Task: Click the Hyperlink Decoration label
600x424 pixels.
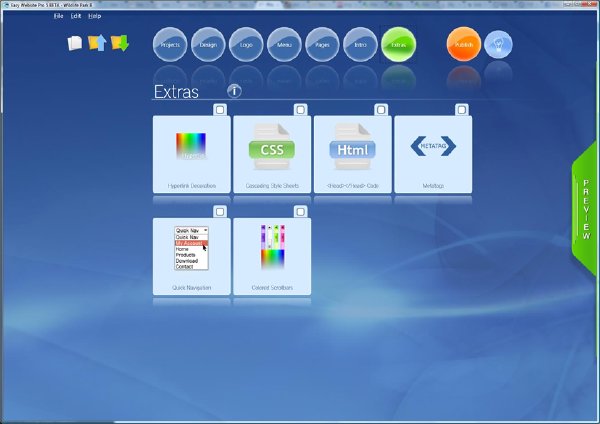Action: (192, 186)
